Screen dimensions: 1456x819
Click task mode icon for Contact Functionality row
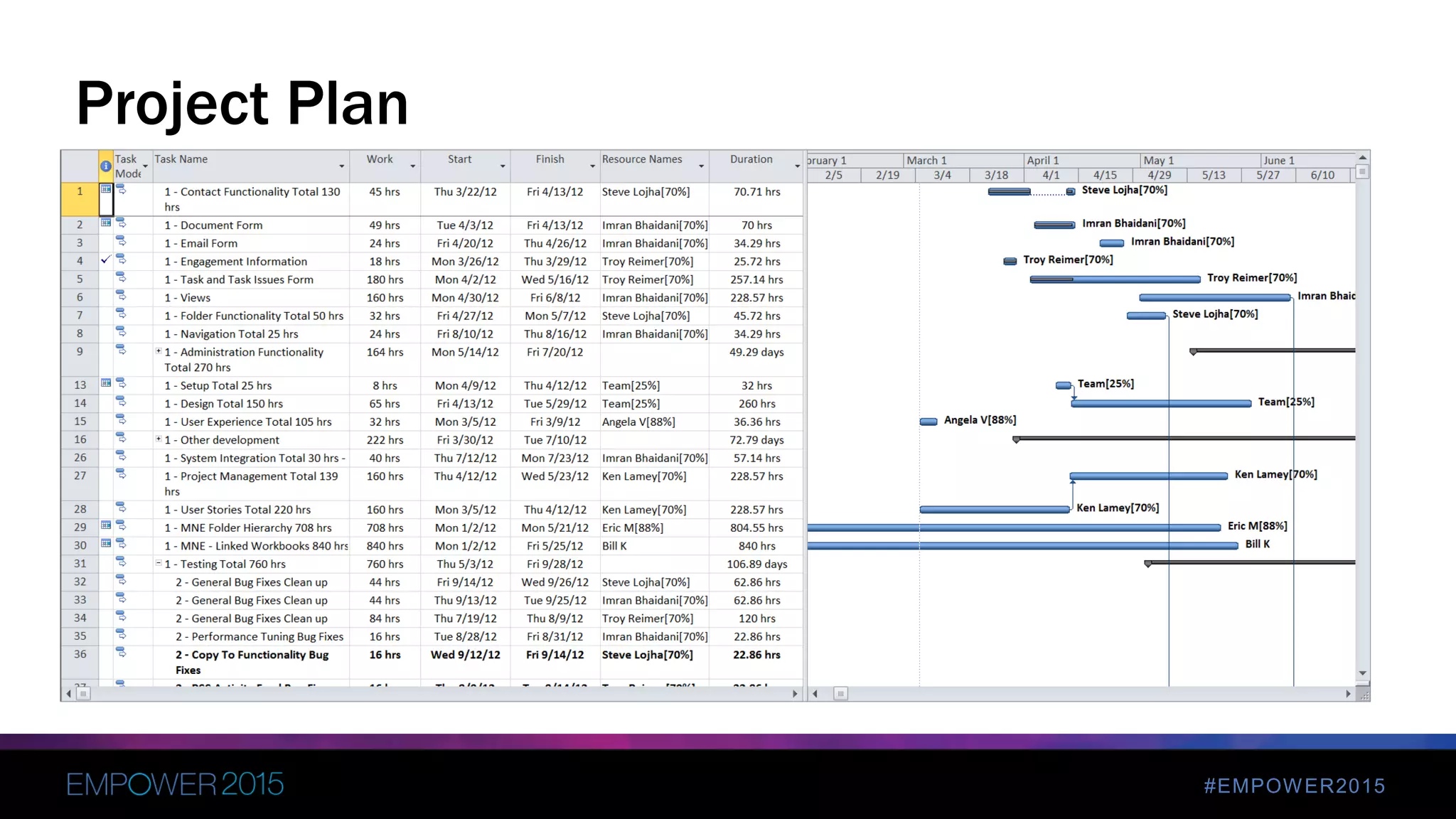[121, 190]
